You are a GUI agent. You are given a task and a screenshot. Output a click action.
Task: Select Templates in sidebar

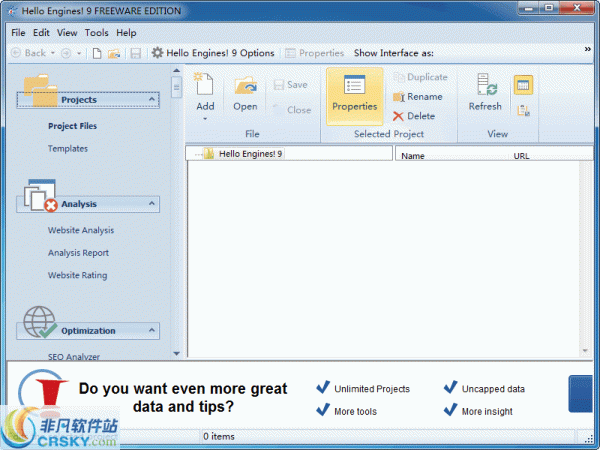[68, 148]
